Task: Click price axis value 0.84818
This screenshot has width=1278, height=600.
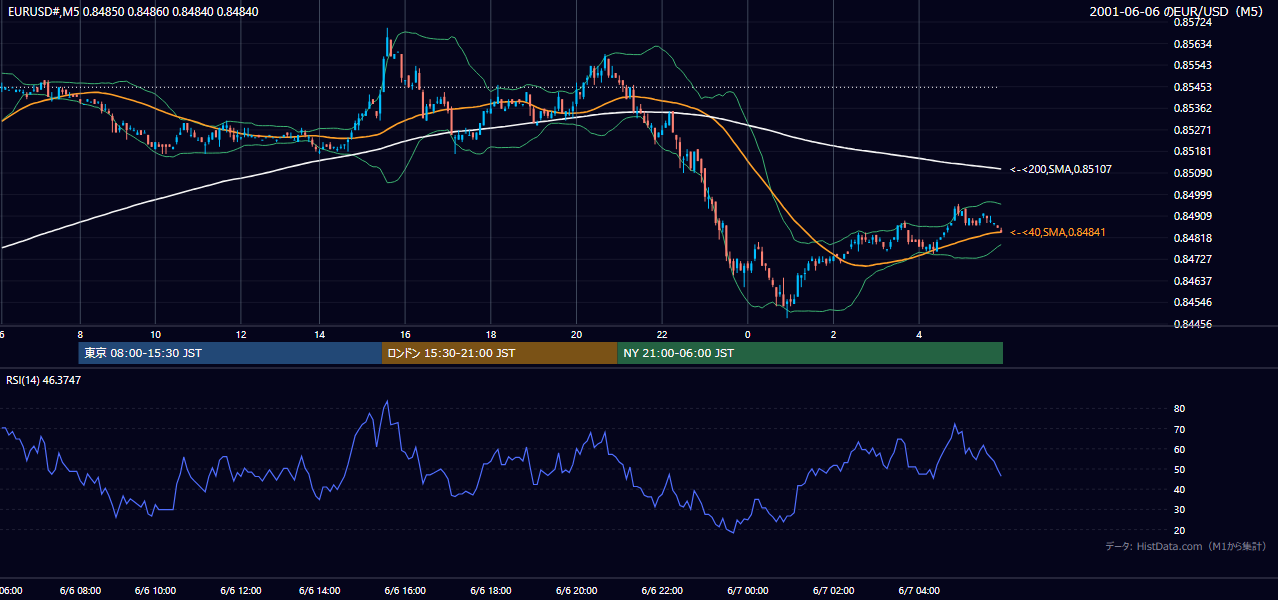Action: point(1192,238)
